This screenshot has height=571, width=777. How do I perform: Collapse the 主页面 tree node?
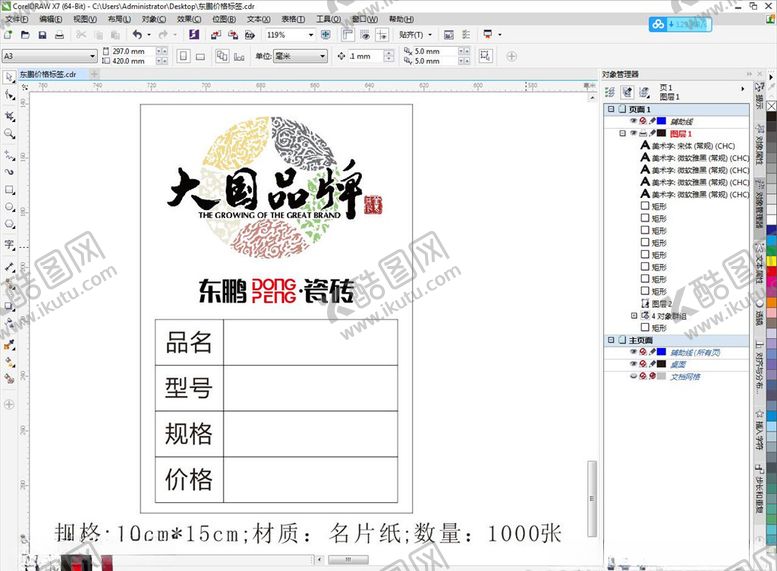click(611, 340)
